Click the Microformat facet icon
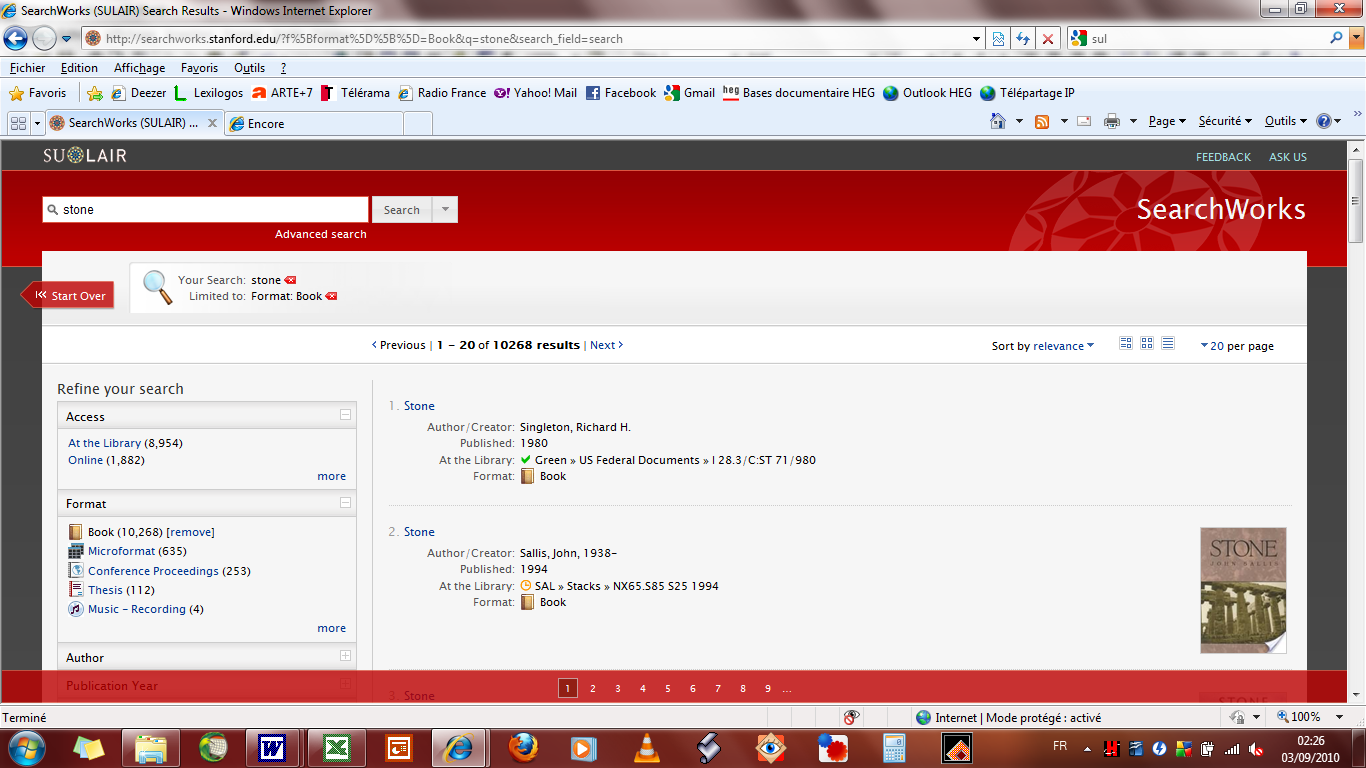The width and height of the screenshot is (1366, 768). coord(76,551)
